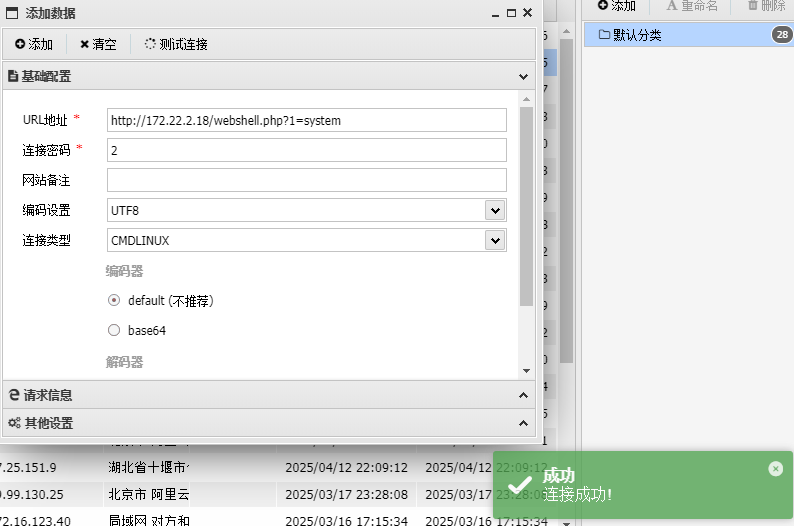The image size is (794, 526).
Task: Click the 网站备注 input field
Action: [306, 180]
